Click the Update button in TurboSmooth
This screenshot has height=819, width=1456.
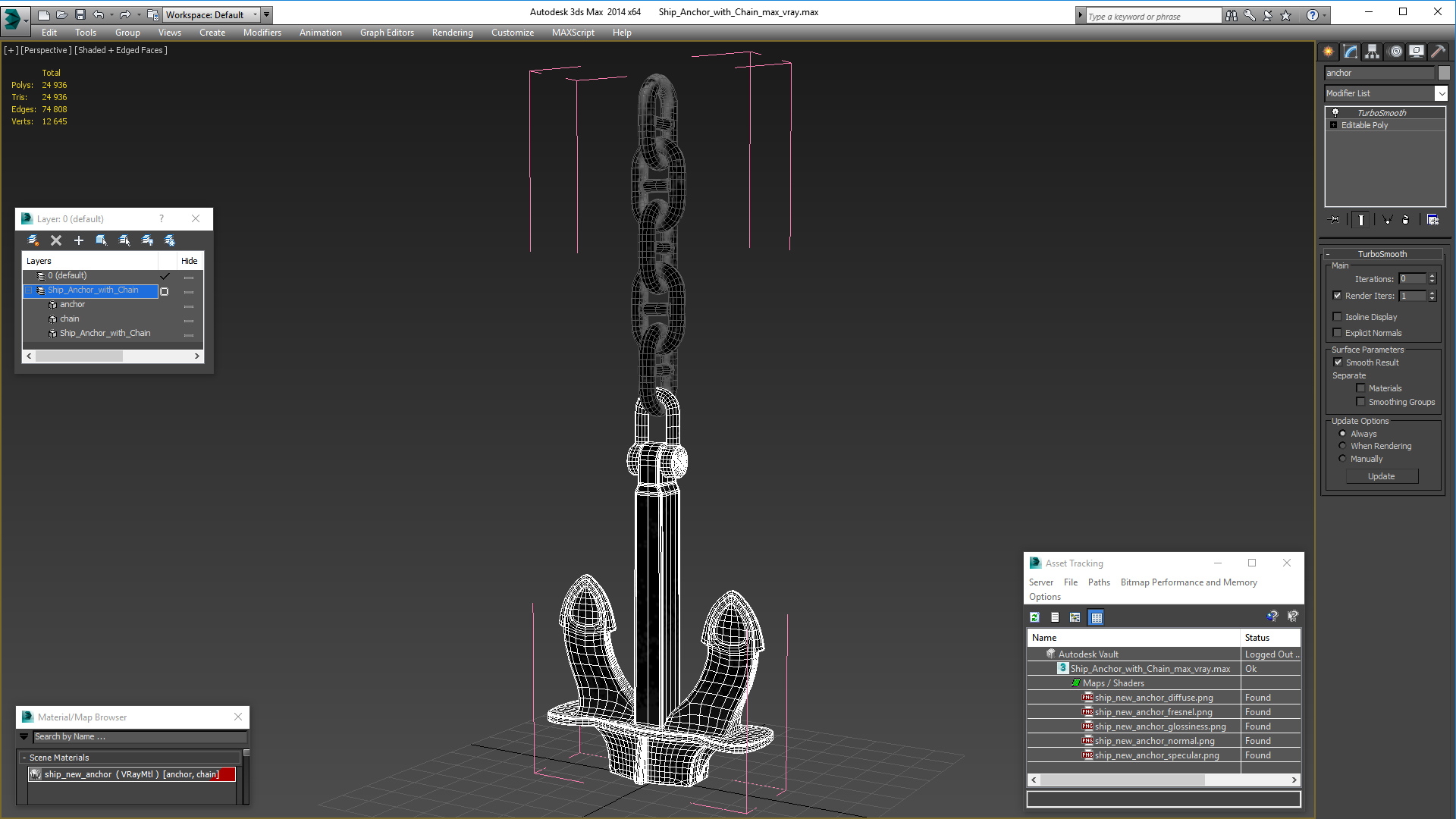click(x=1382, y=476)
